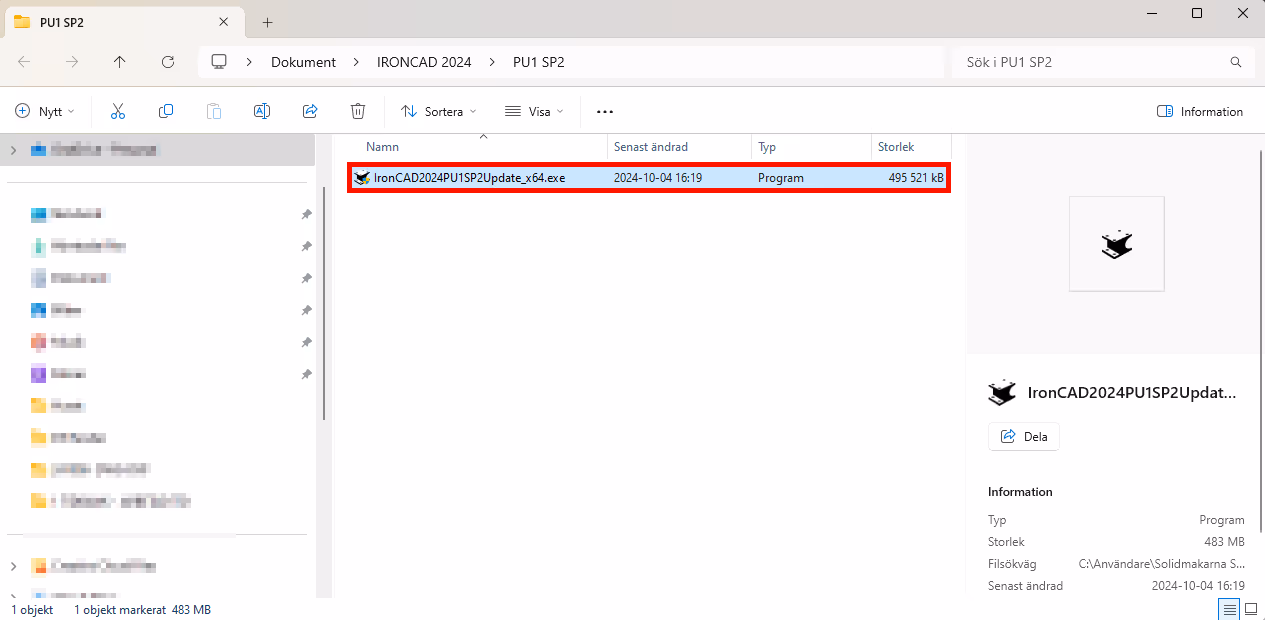Open the three-dots more options menu
Screen dimensions: 1265x620
coord(604,112)
